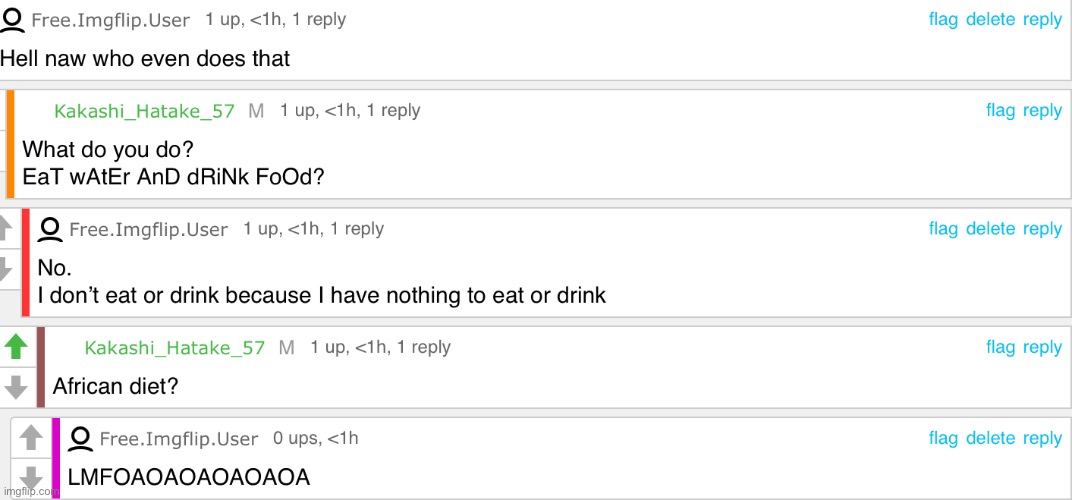Screen dimensions: 1072x500
Task: Delete the LMFOAOAOAOAOAOA comment
Action: point(990,438)
